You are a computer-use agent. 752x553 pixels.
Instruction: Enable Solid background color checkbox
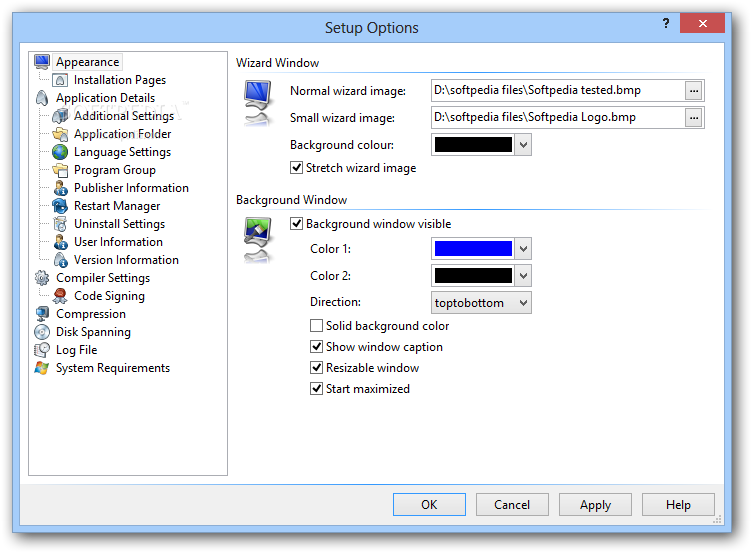point(316,326)
